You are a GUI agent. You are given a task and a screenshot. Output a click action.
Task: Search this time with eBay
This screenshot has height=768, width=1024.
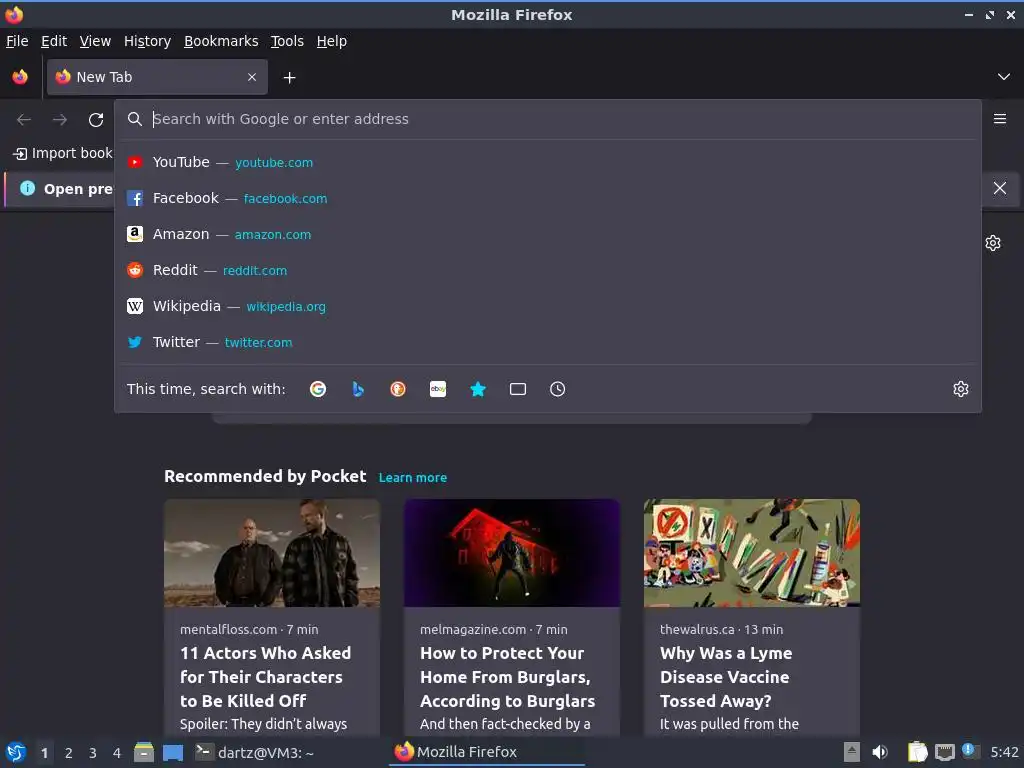(x=438, y=389)
